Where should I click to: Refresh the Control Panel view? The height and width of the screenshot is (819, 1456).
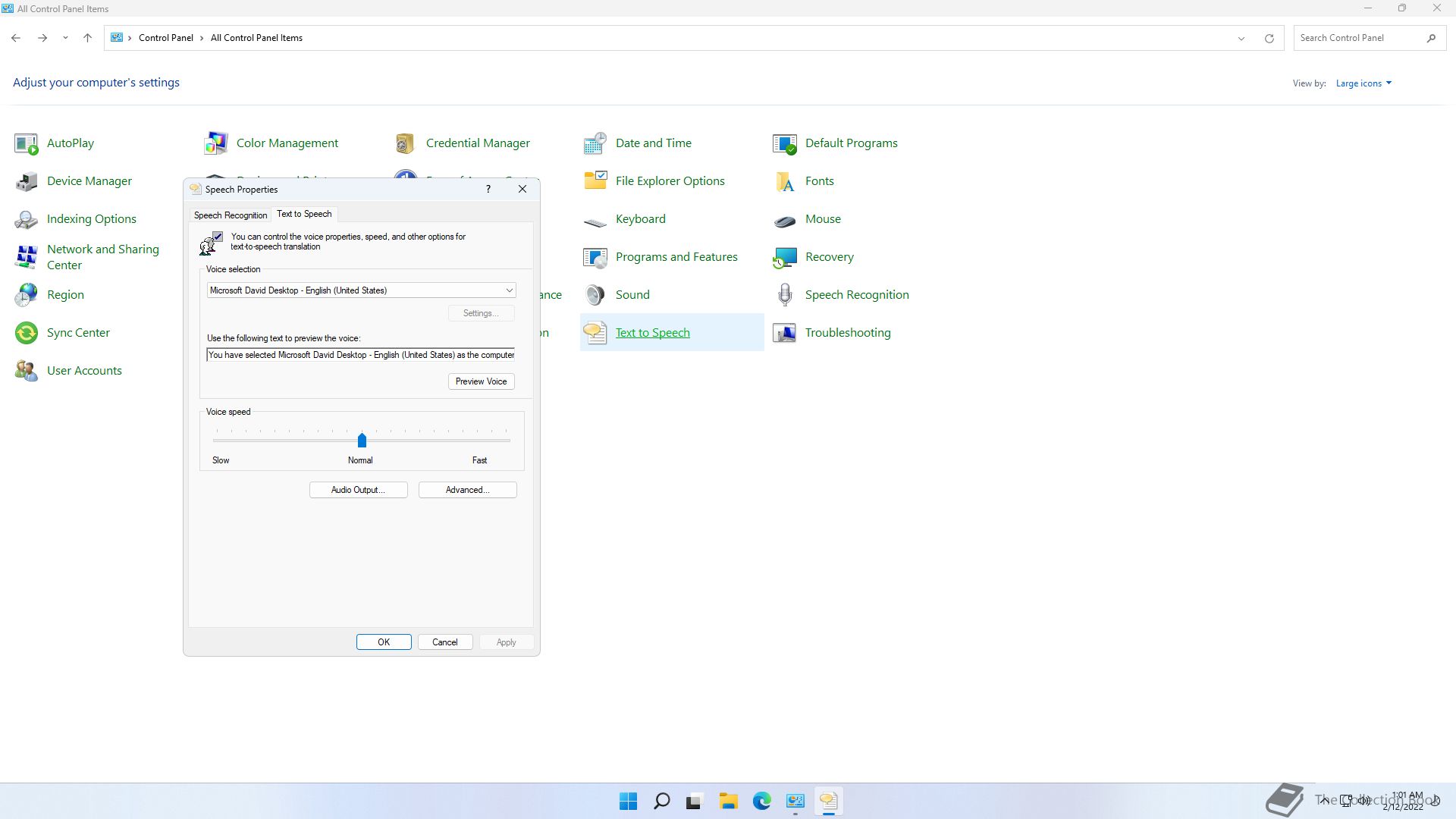point(1269,38)
